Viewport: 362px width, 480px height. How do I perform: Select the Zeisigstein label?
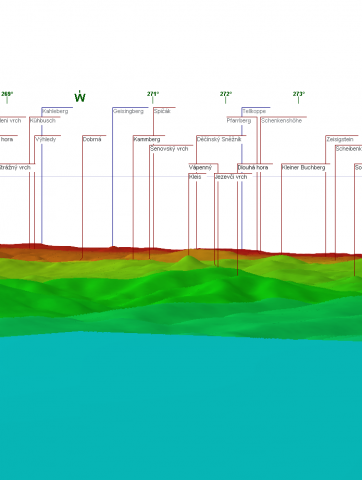[340, 139]
